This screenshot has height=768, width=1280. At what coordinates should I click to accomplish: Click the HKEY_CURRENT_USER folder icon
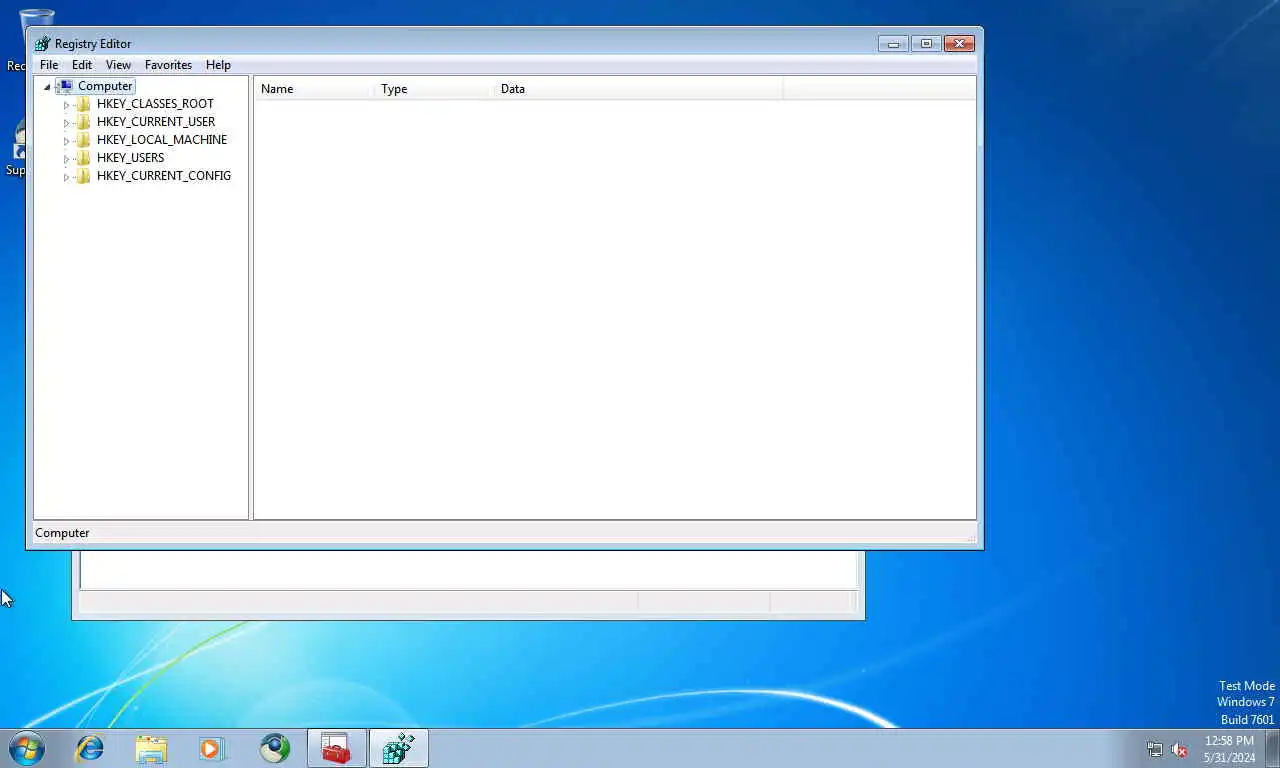(83, 122)
